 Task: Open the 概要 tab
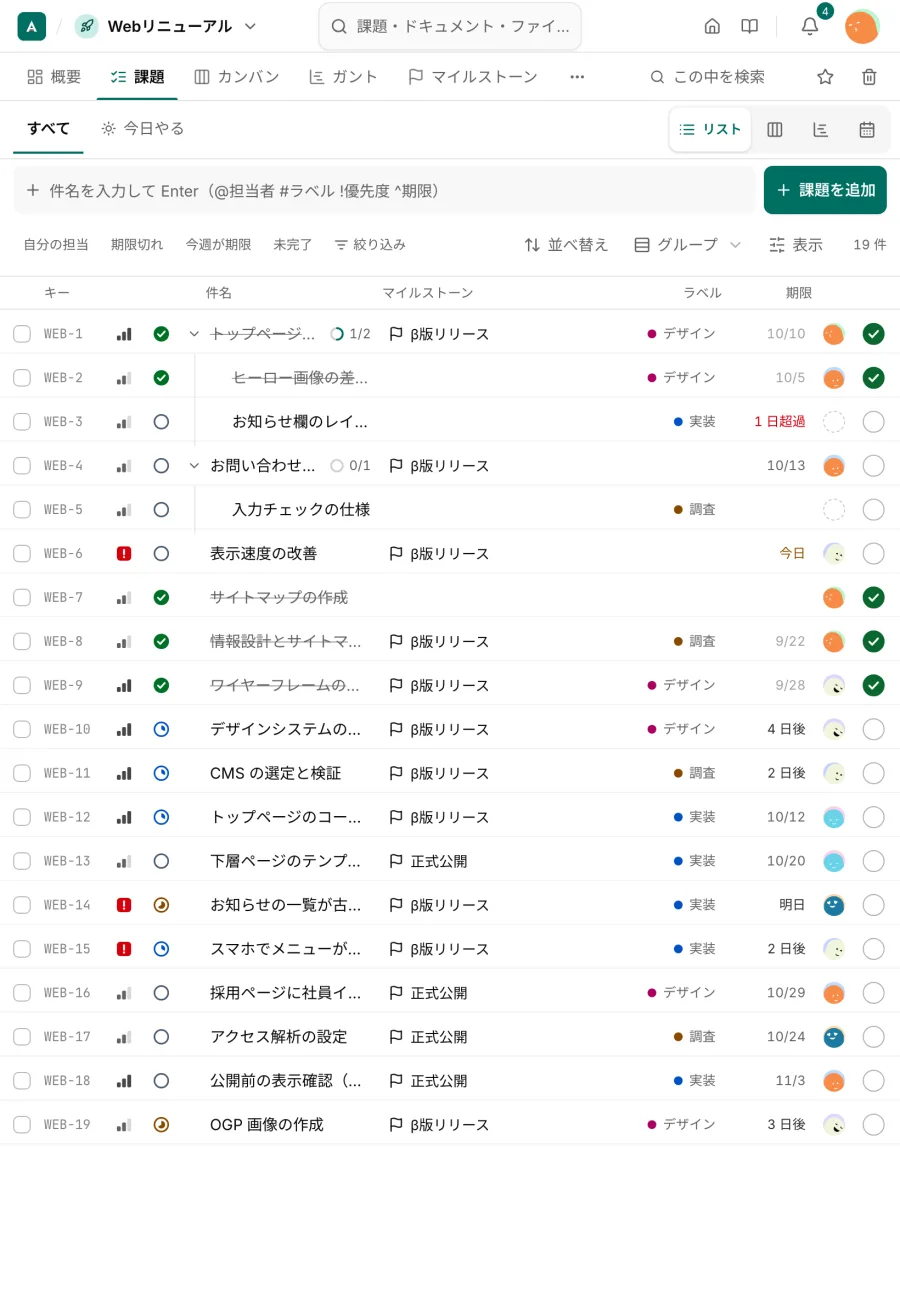point(54,76)
